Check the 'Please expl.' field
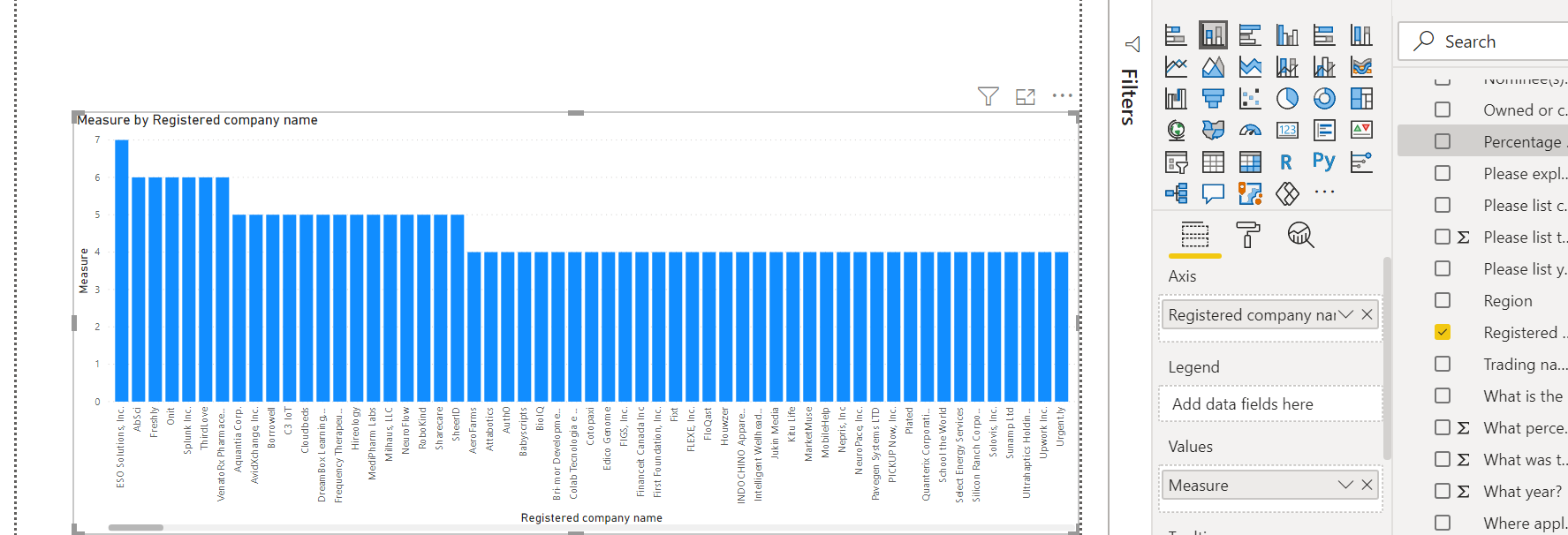Viewport: 1568px width, 535px height. (1443, 173)
